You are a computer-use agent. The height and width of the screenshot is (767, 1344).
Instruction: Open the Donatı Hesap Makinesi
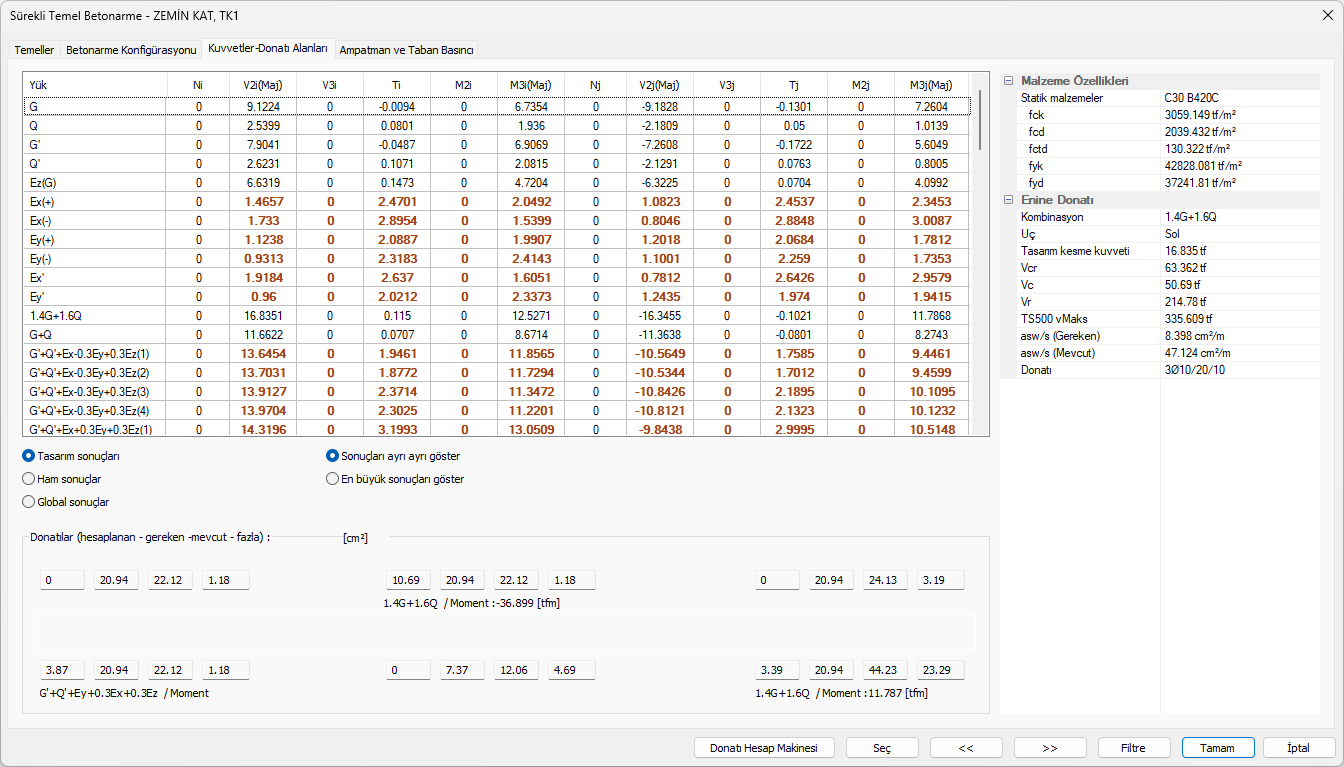point(764,748)
